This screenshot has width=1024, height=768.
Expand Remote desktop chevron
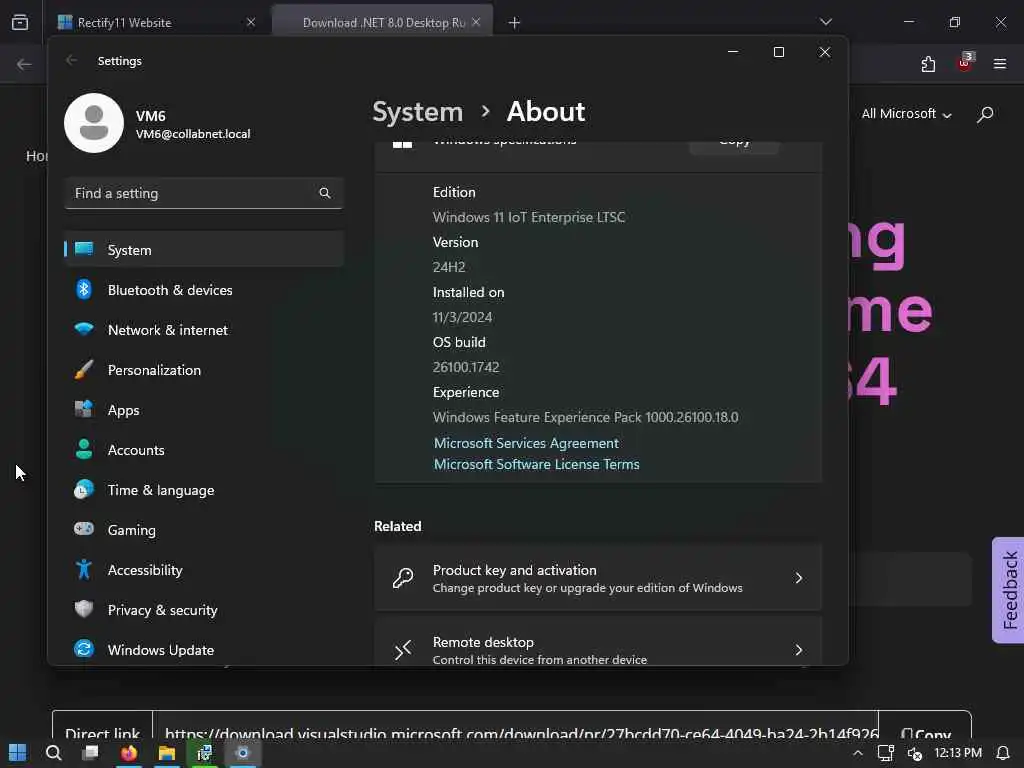point(799,650)
